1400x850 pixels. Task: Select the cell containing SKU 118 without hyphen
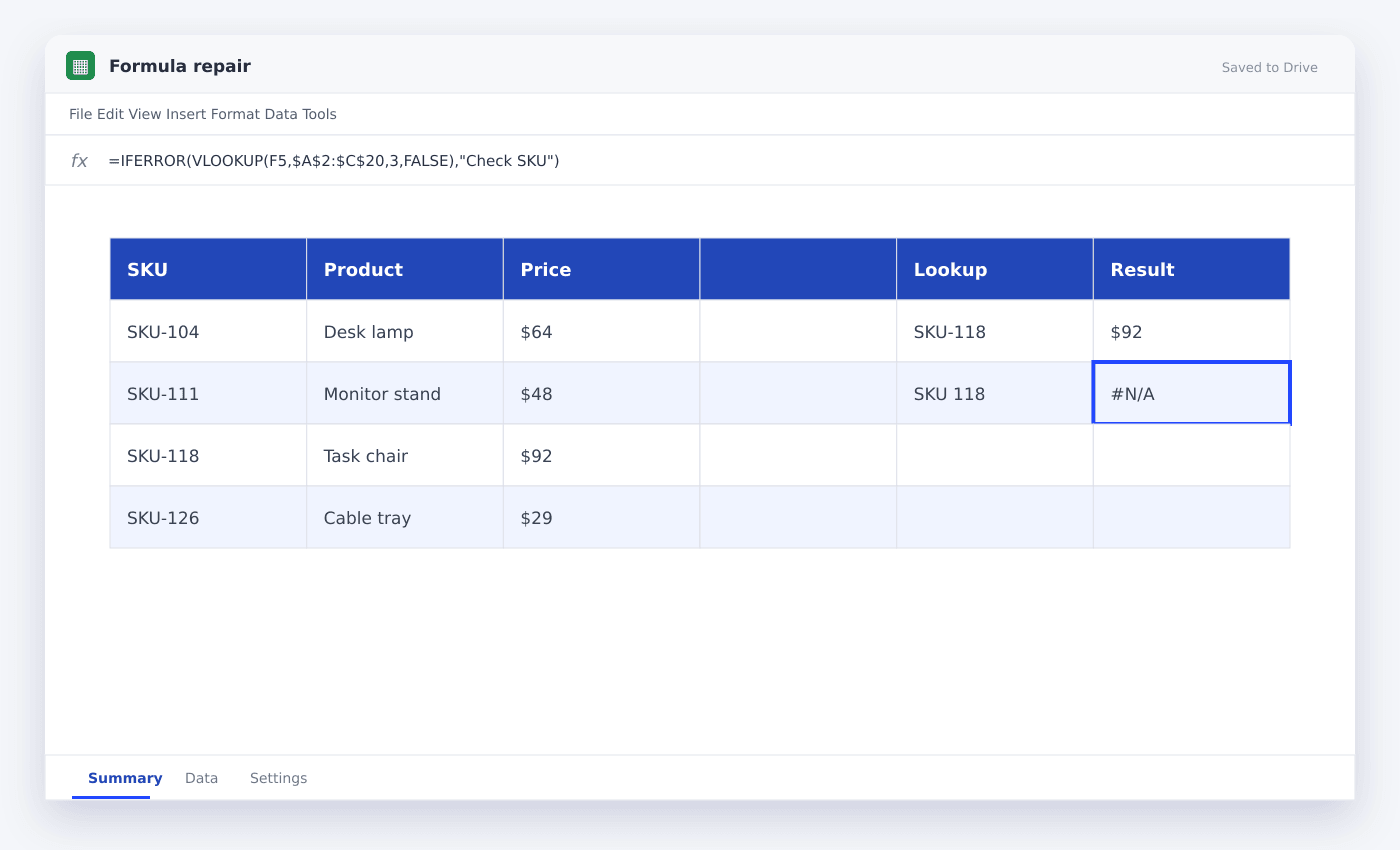tap(995, 393)
